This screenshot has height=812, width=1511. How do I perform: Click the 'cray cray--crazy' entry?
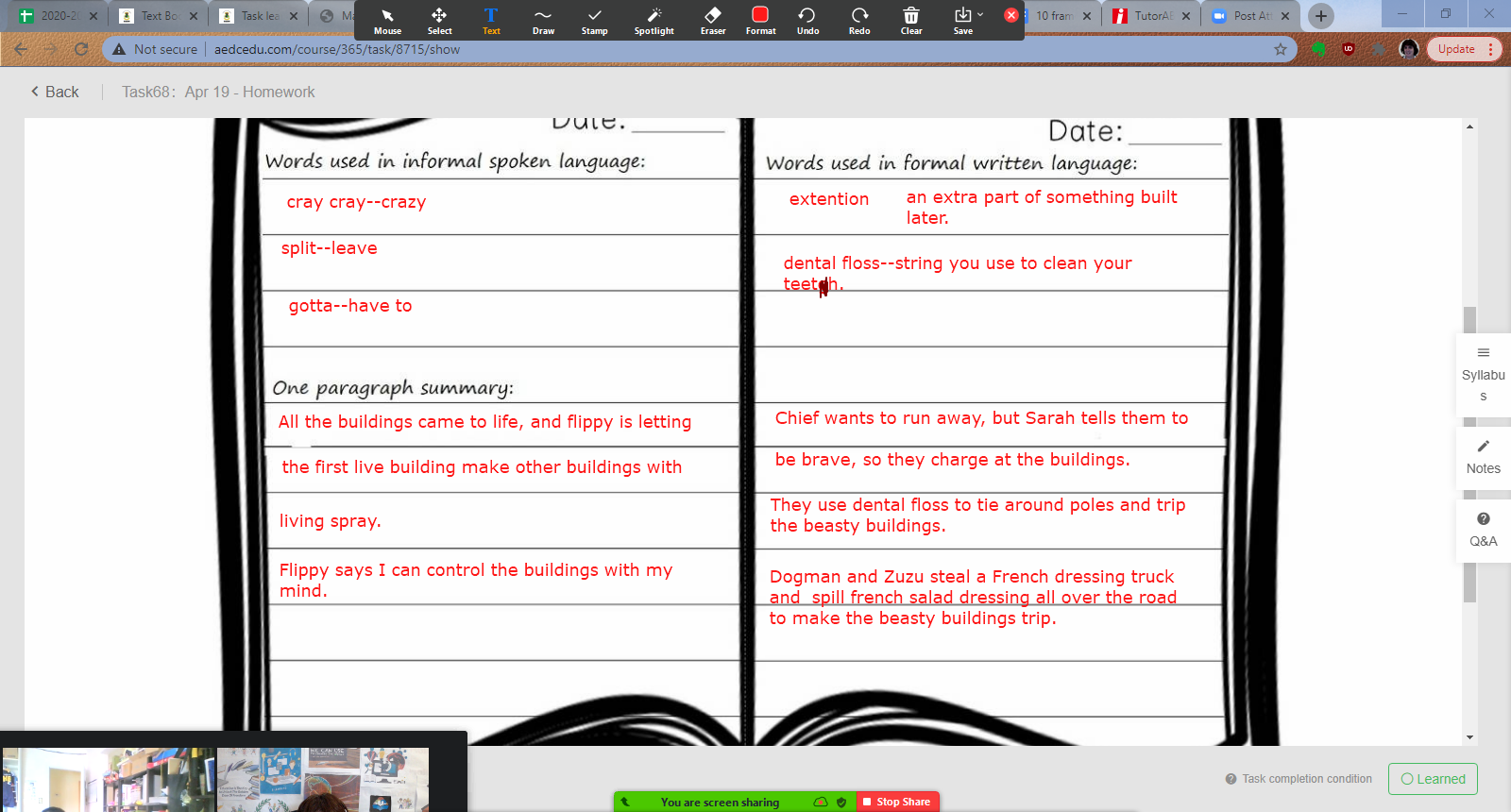pos(357,202)
